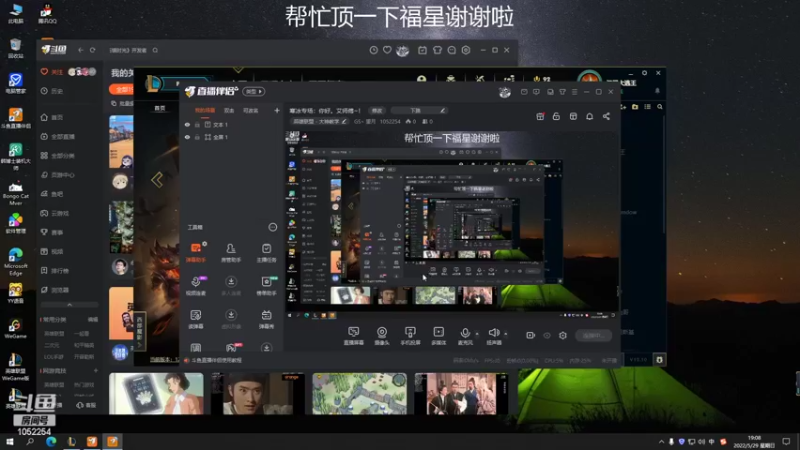Click history clock icon in Douyu header
Viewport: 800px width, 450px height.
373,50
